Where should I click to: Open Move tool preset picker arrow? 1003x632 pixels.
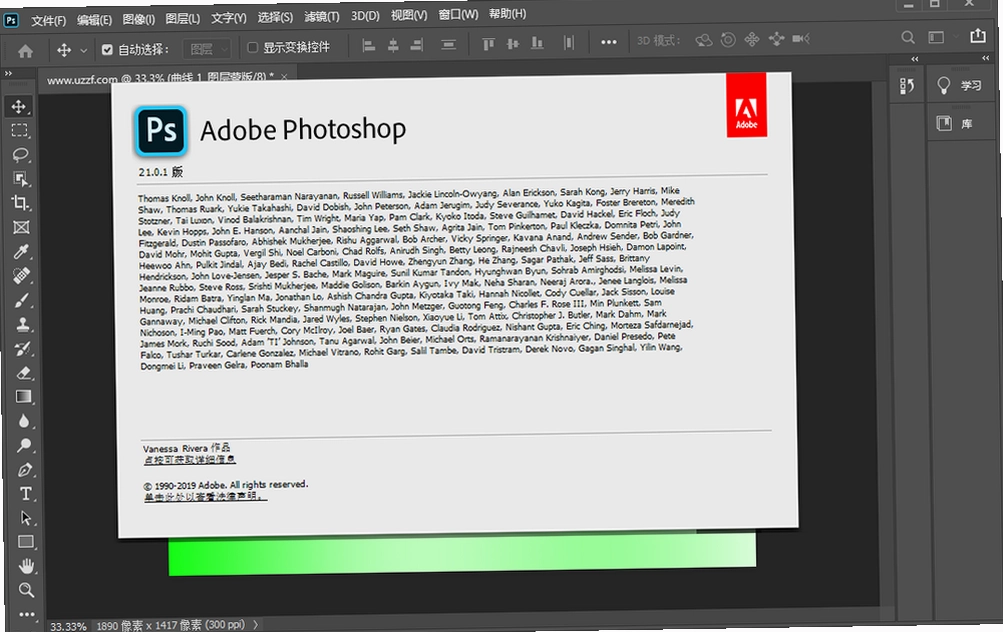83,51
